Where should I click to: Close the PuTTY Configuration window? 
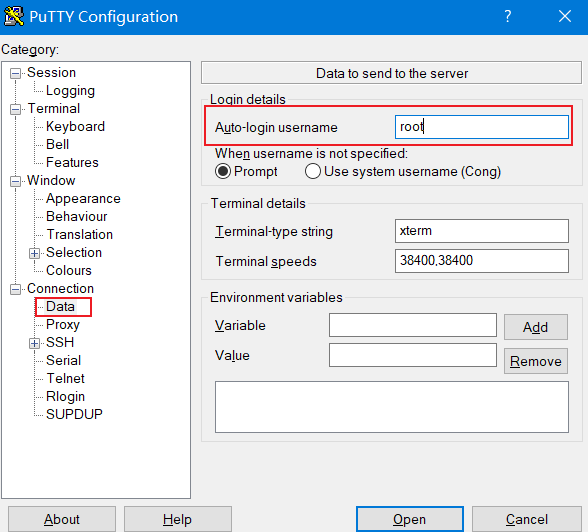coord(565,16)
